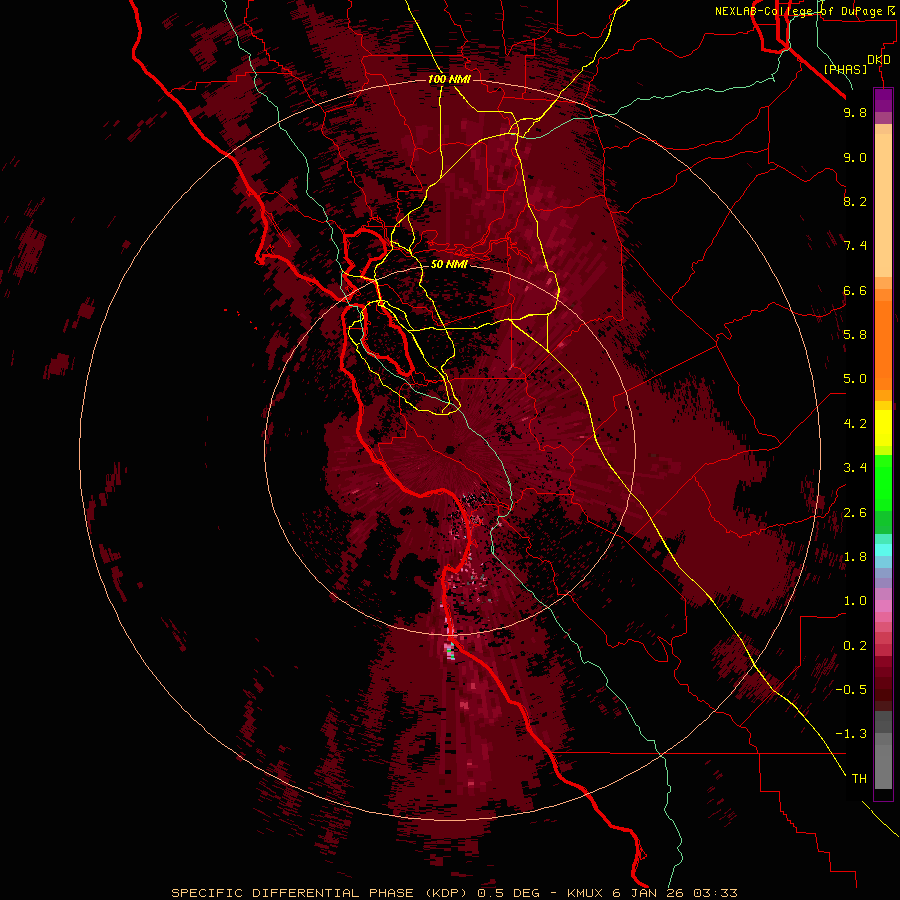The width and height of the screenshot is (900, 900).
Task: Click the 4.2 value on the color scale
Action: click(855, 424)
